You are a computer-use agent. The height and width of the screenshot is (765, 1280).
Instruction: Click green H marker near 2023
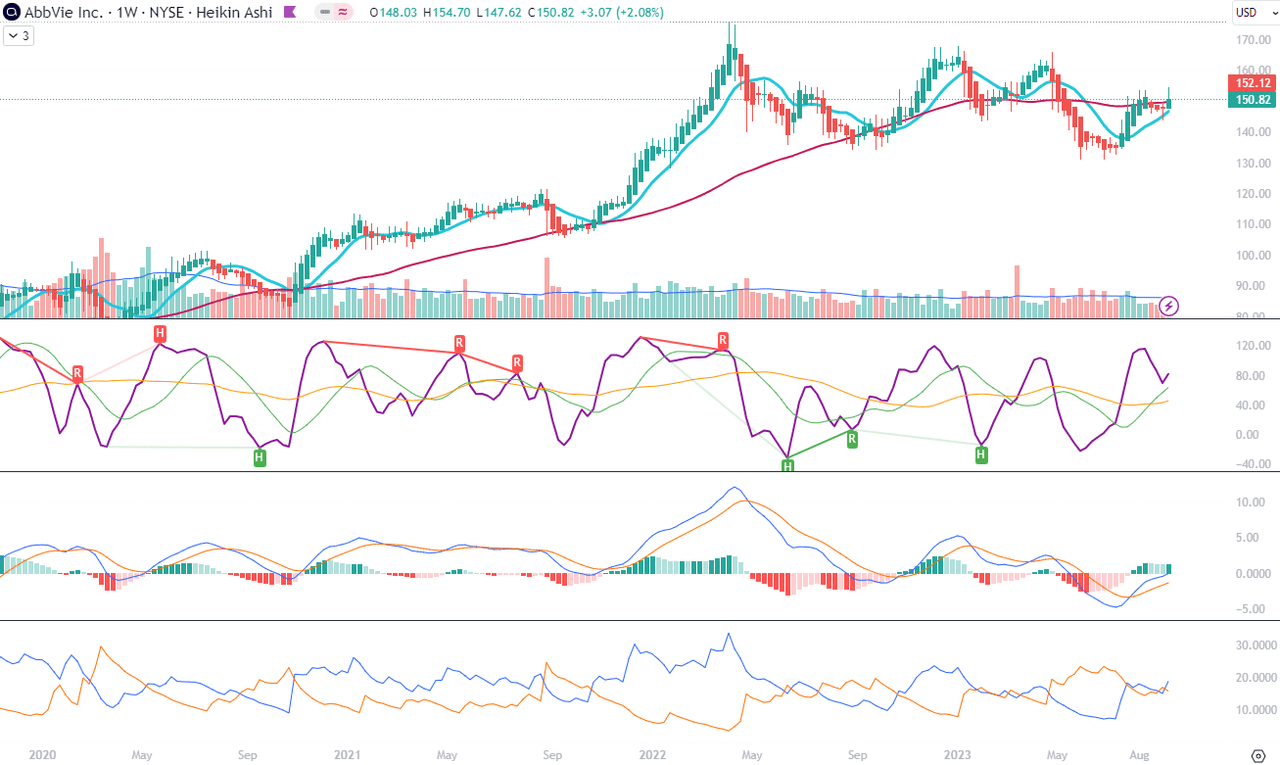point(981,455)
